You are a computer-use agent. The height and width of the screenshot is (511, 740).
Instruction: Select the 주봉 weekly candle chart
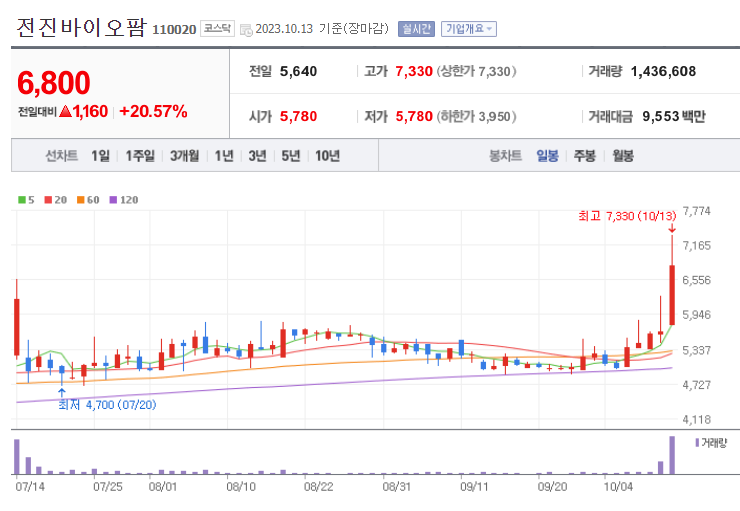tap(585, 156)
